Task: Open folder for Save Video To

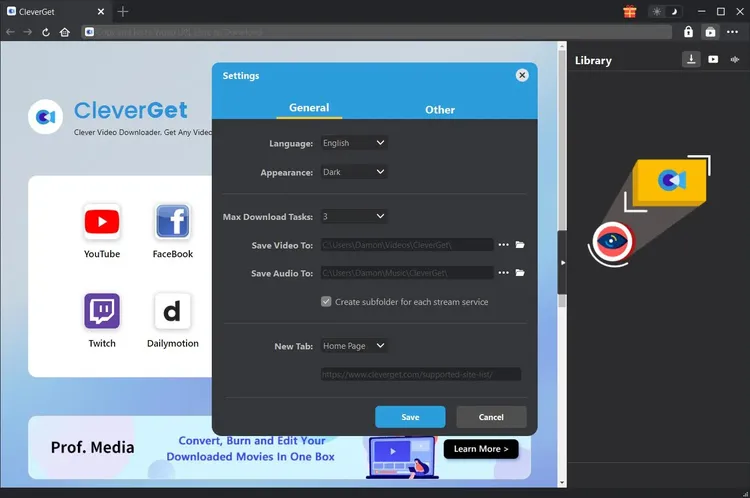Action: (x=520, y=244)
